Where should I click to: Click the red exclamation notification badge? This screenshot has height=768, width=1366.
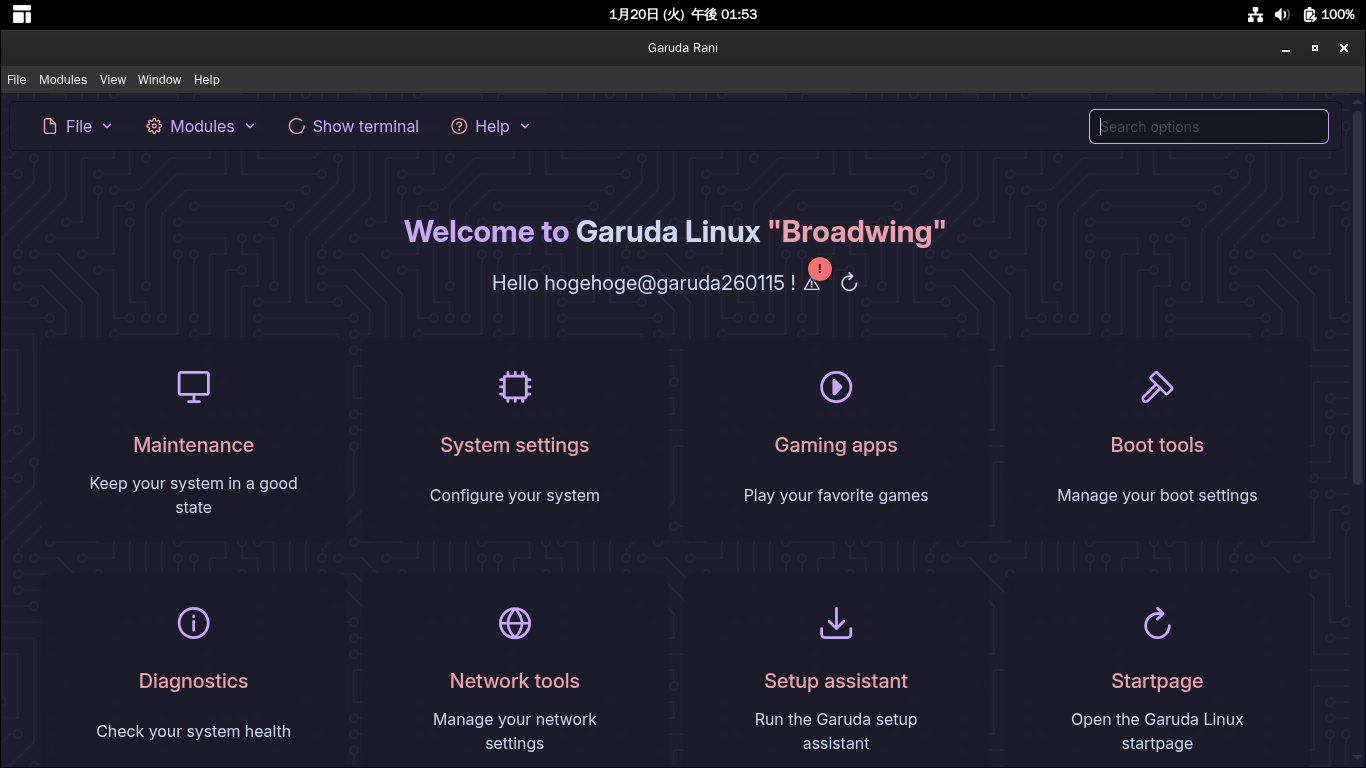820,269
